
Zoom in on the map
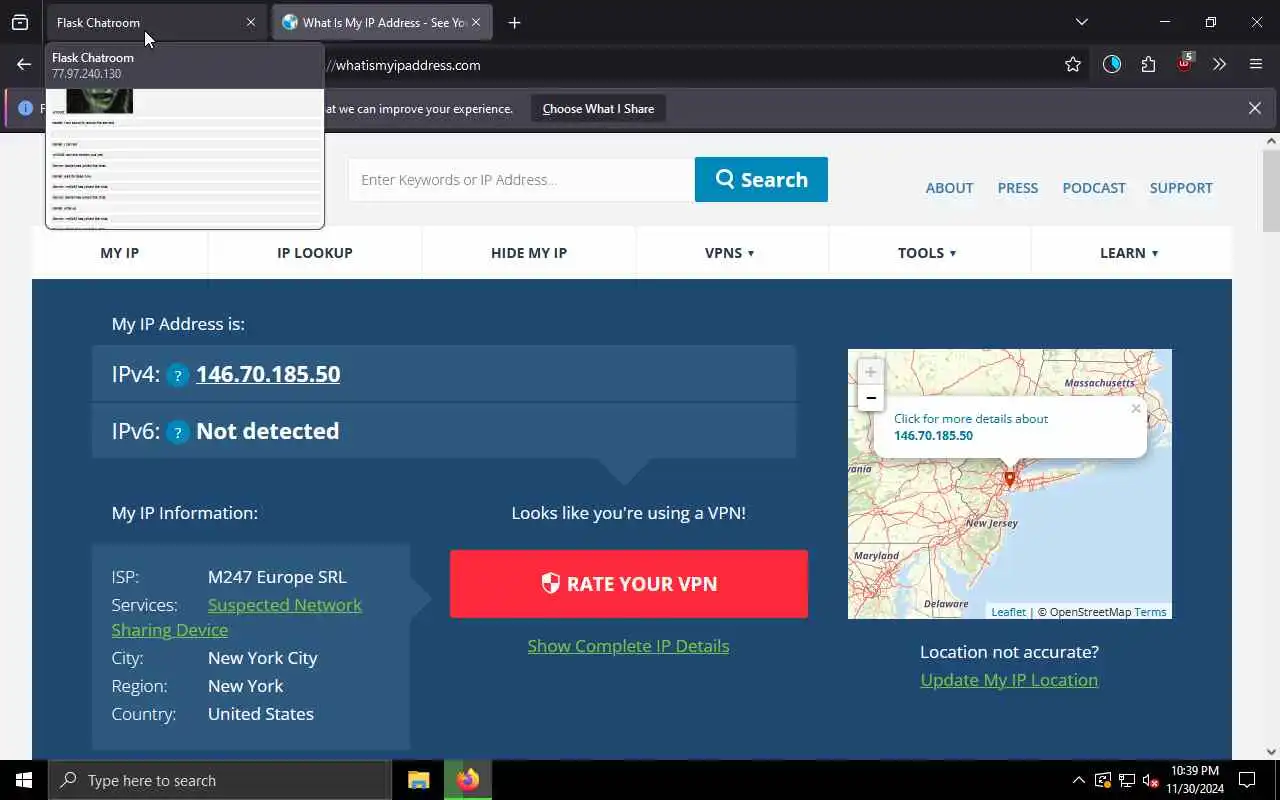[871, 372]
